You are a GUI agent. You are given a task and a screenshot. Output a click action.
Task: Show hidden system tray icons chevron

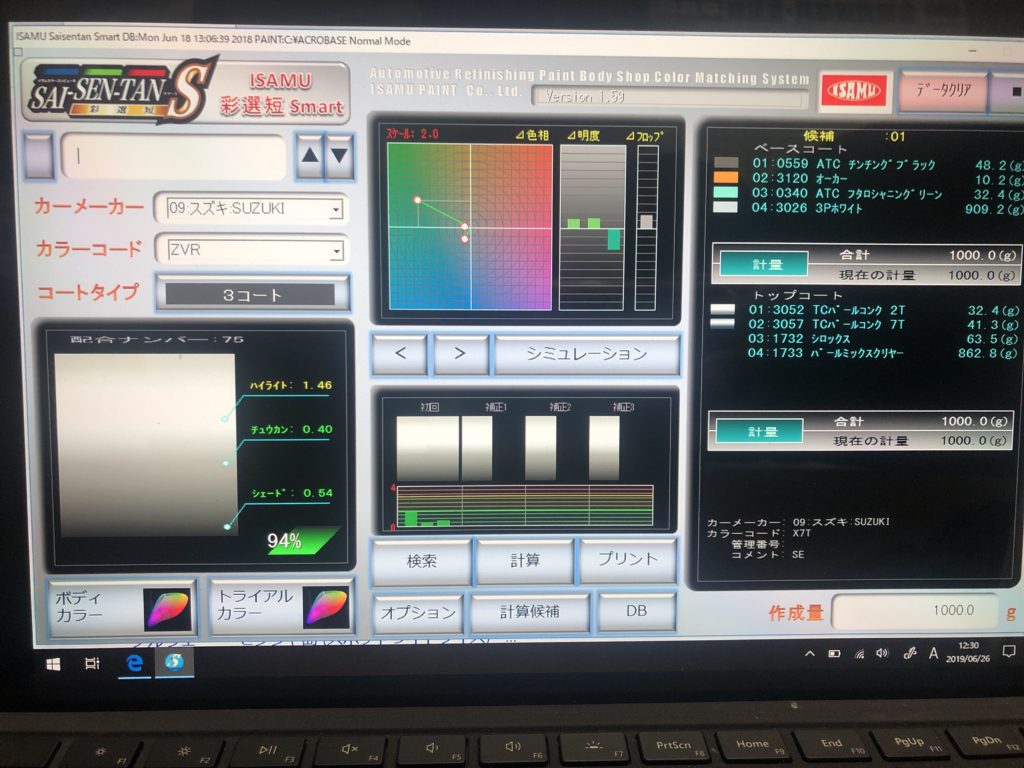810,653
